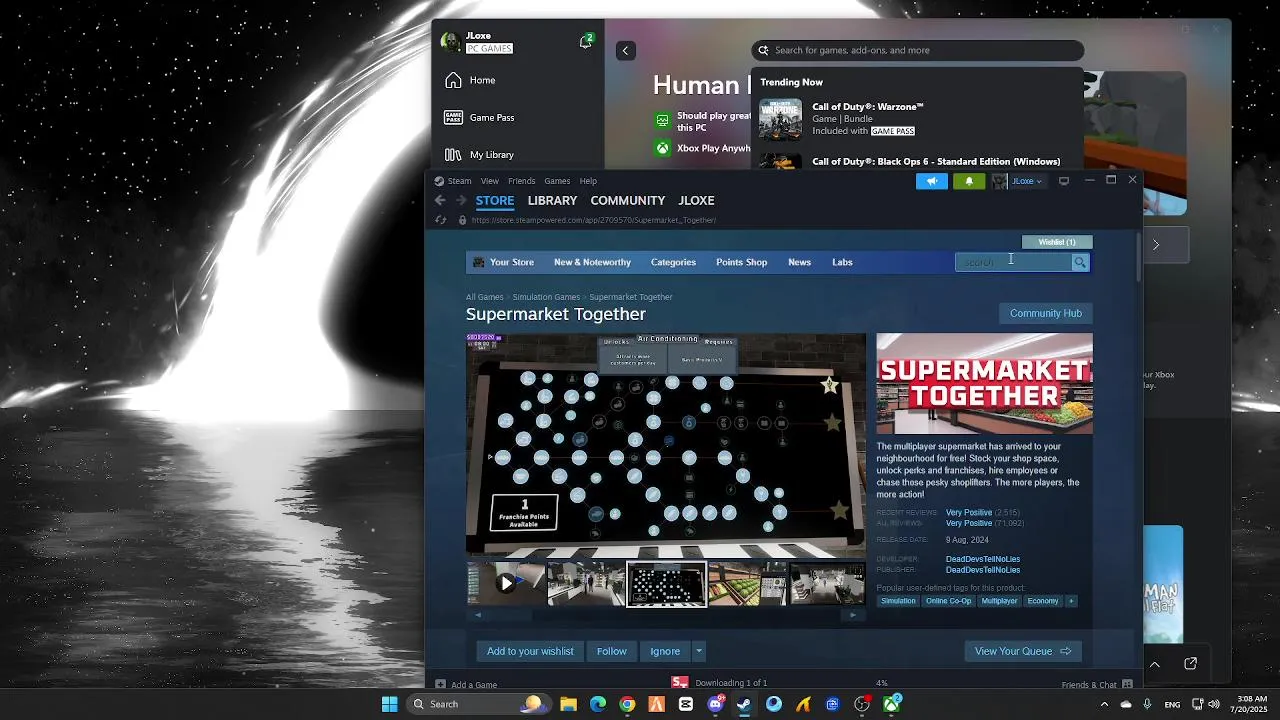Open the Games menu in Steam
The width and height of the screenshot is (1280, 720).
tap(557, 181)
